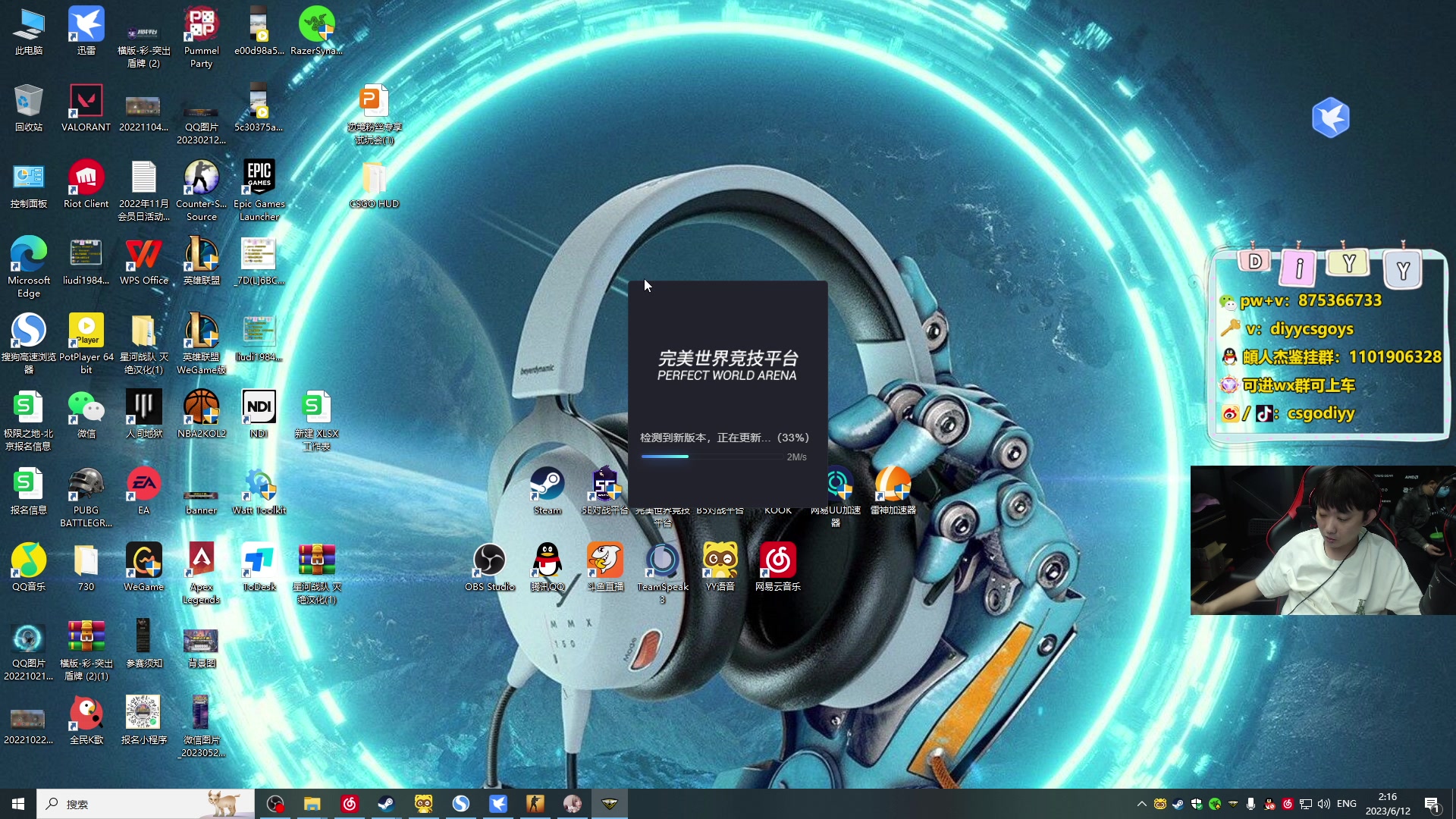Open the speaker volume tray icon
Screen dimensions: 1456x819
coord(1324,804)
